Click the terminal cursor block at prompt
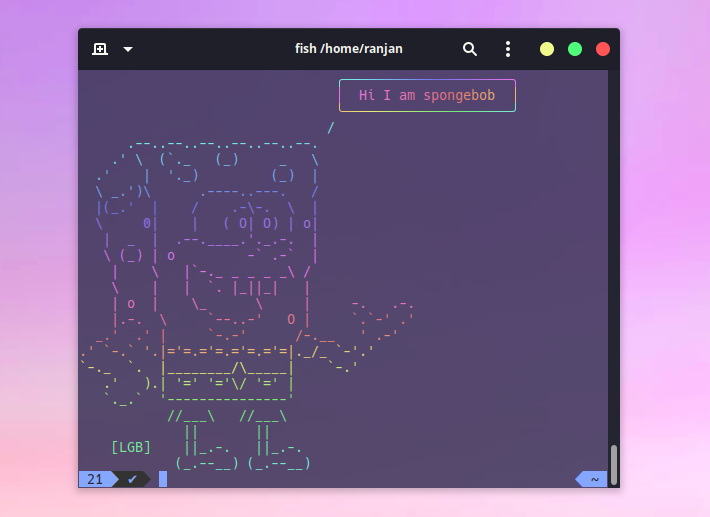 coord(163,479)
